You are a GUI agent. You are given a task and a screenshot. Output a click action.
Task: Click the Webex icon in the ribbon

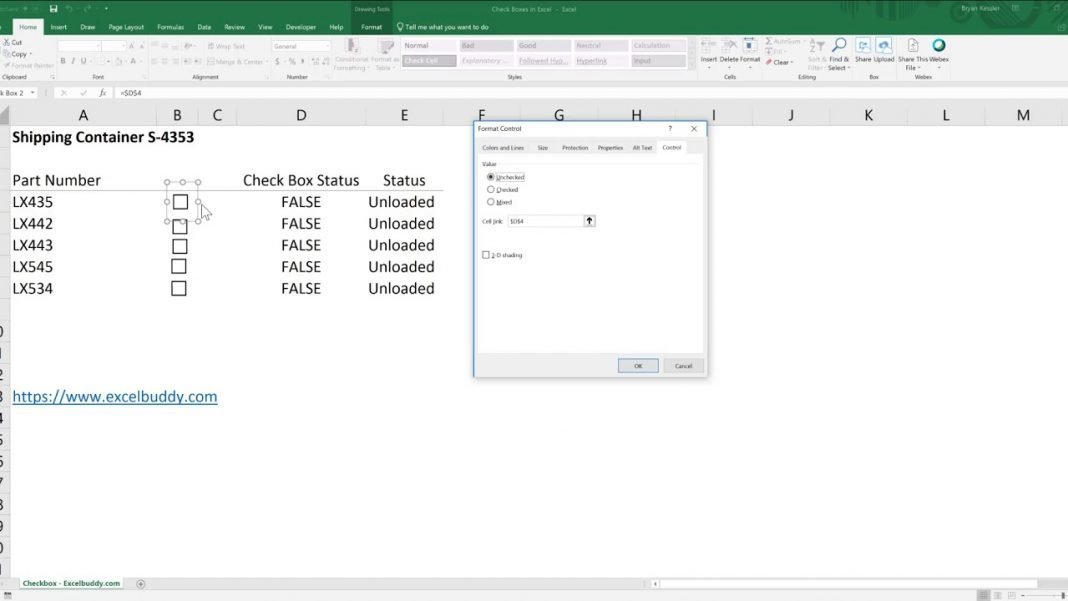coord(939,45)
